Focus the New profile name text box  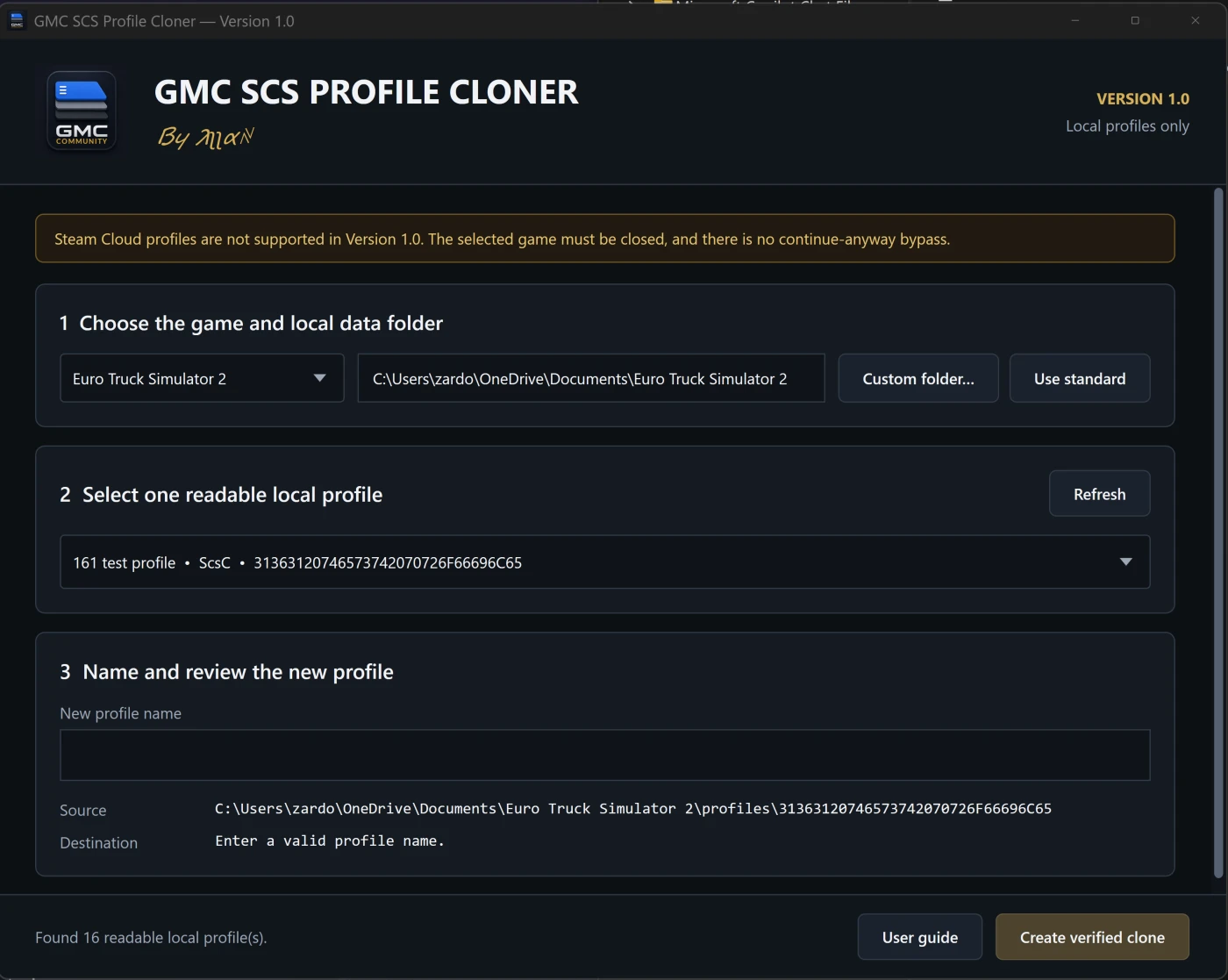(x=604, y=755)
